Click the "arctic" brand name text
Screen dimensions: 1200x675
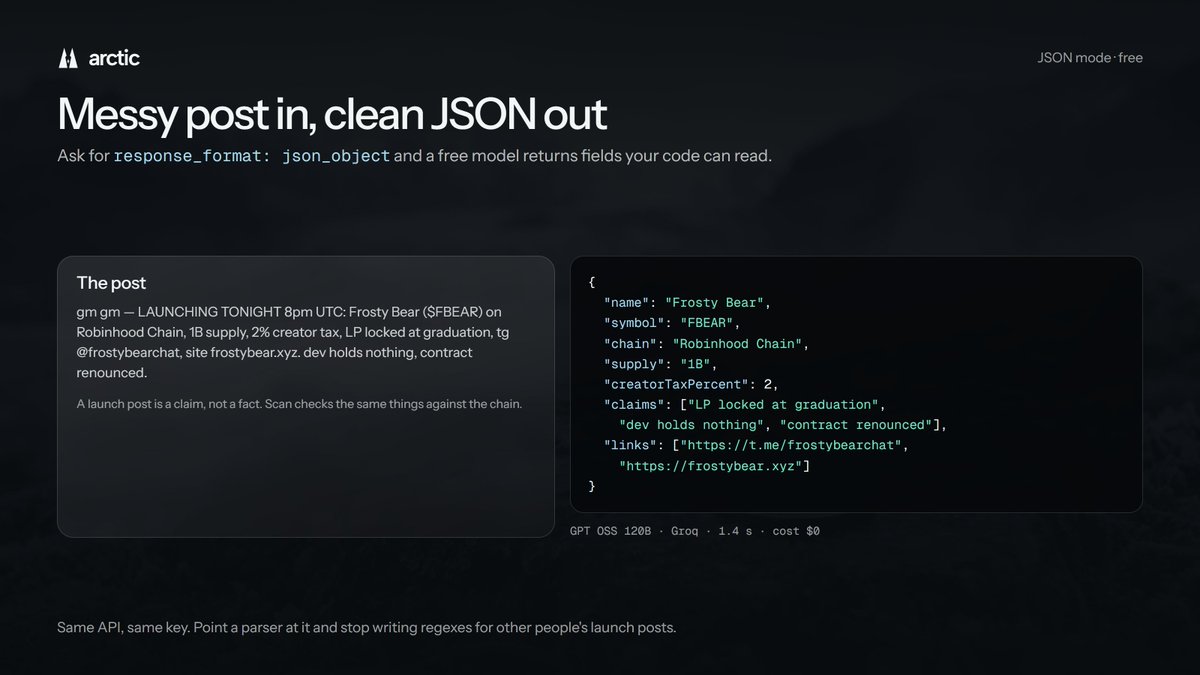point(113,58)
